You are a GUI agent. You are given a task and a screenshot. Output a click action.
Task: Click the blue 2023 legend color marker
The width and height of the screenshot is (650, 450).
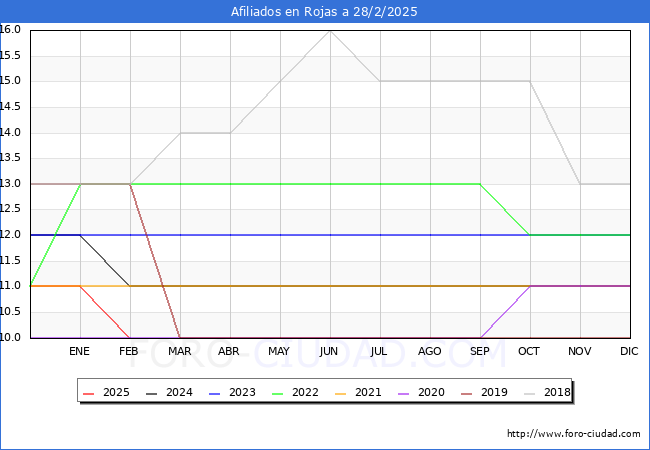coord(215,393)
